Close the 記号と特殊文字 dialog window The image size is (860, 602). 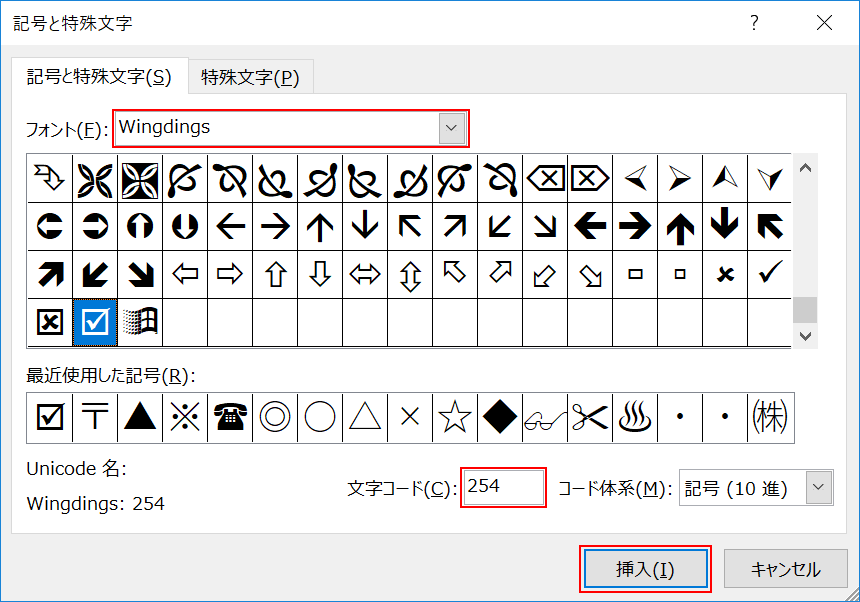(x=824, y=23)
